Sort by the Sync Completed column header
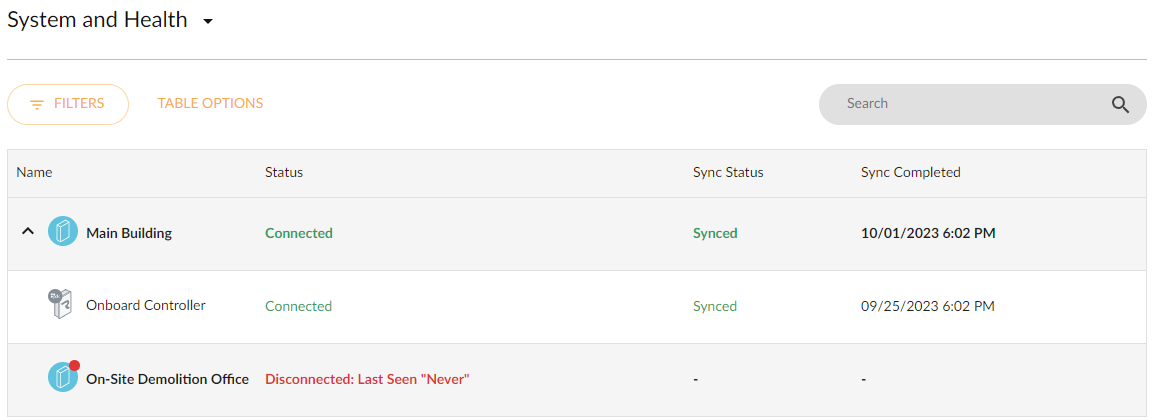This screenshot has width=1154, height=420. click(911, 172)
